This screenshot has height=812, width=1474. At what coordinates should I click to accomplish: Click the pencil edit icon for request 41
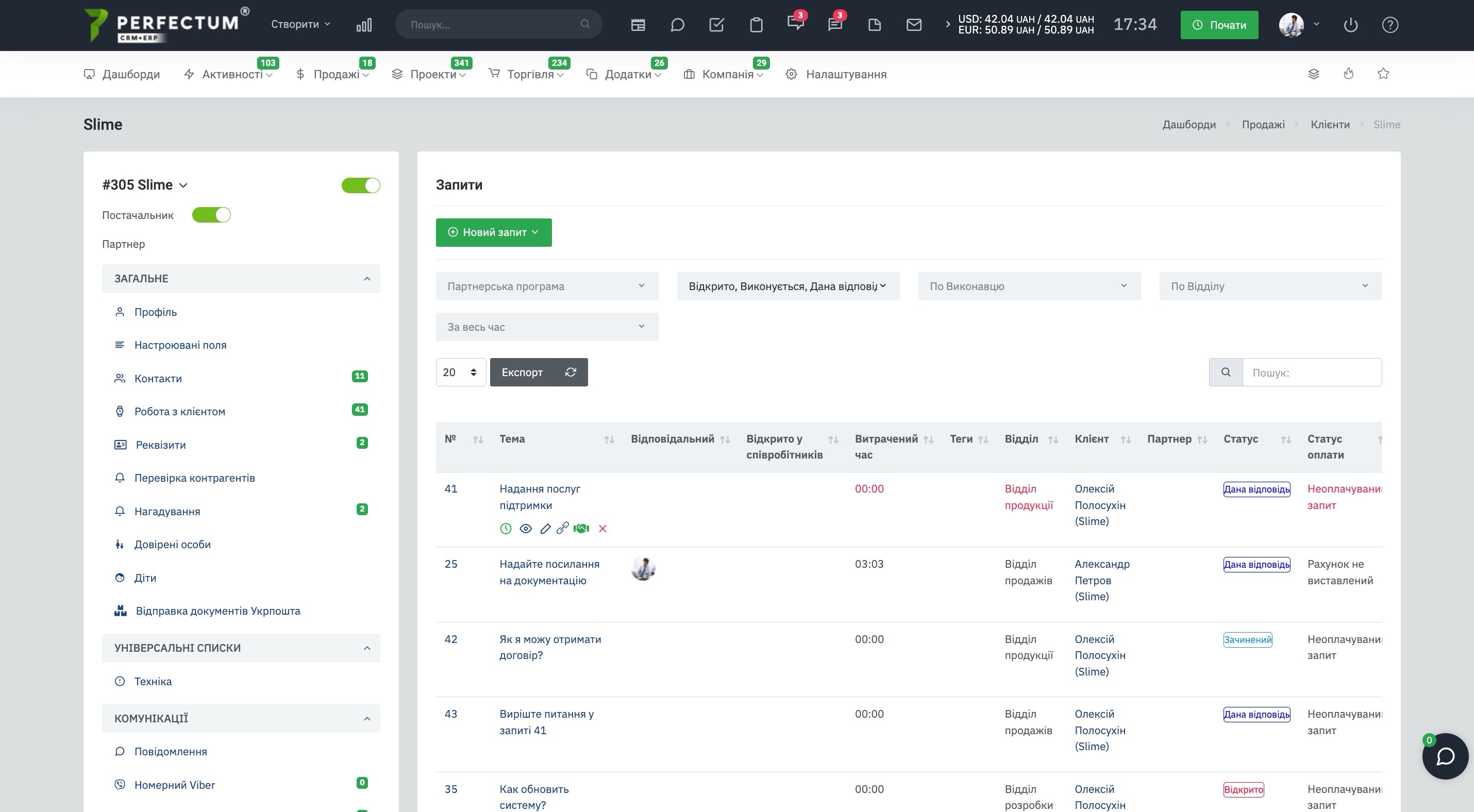pyautogui.click(x=545, y=529)
